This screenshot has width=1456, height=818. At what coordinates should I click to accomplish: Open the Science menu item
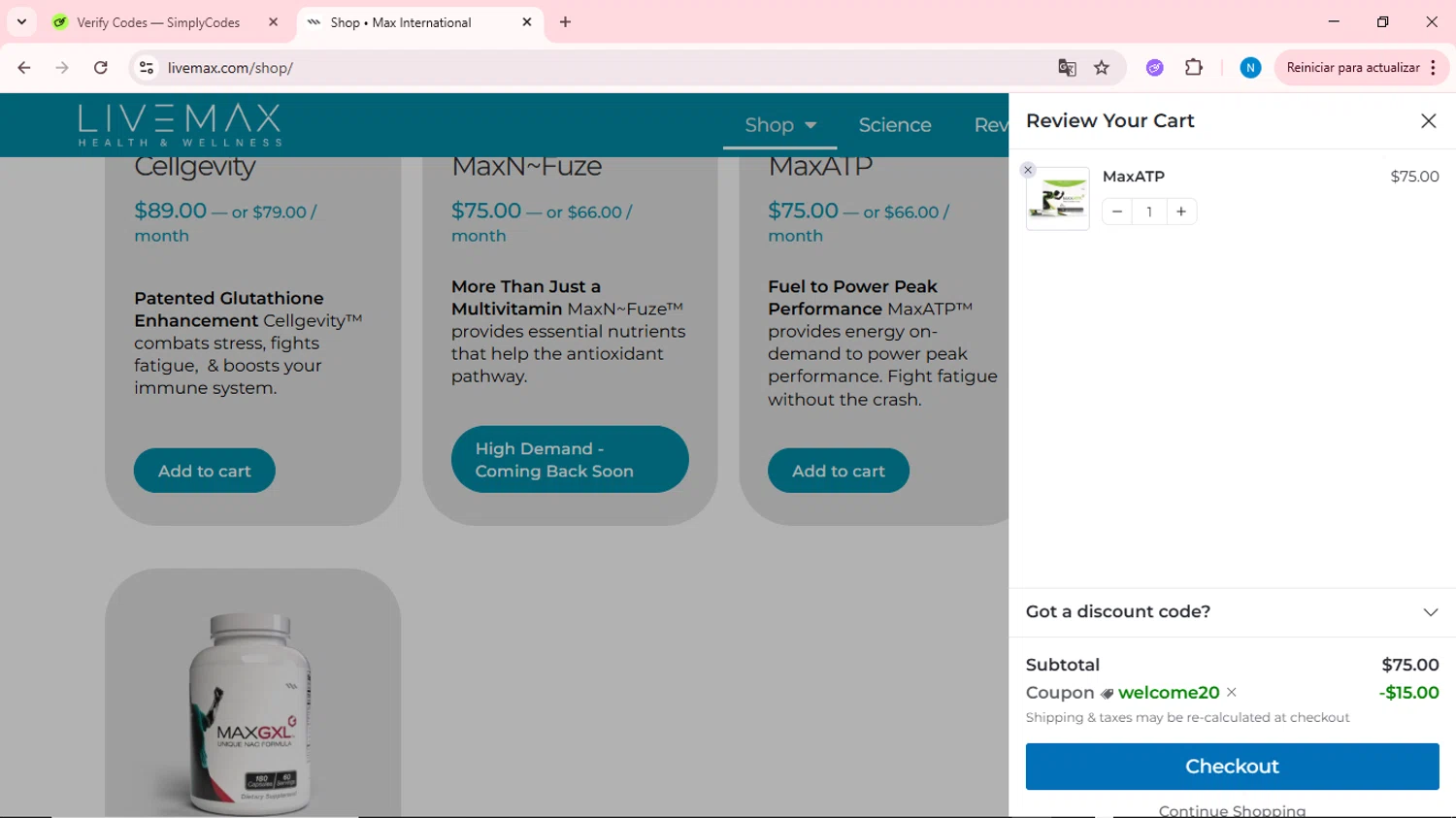pos(895,125)
